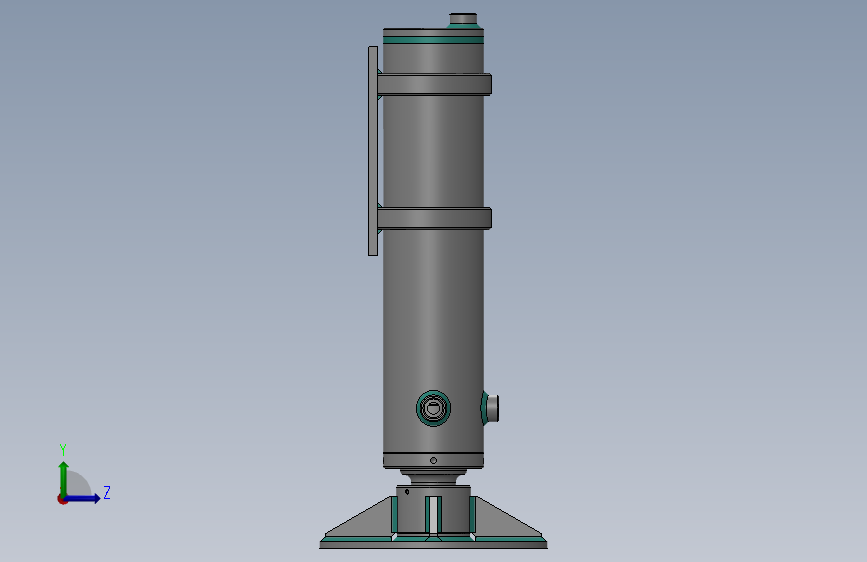This screenshot has width=867, height=562.
Task: Select the upper clamp band around the cylinder
Action: tap(435, 85)
